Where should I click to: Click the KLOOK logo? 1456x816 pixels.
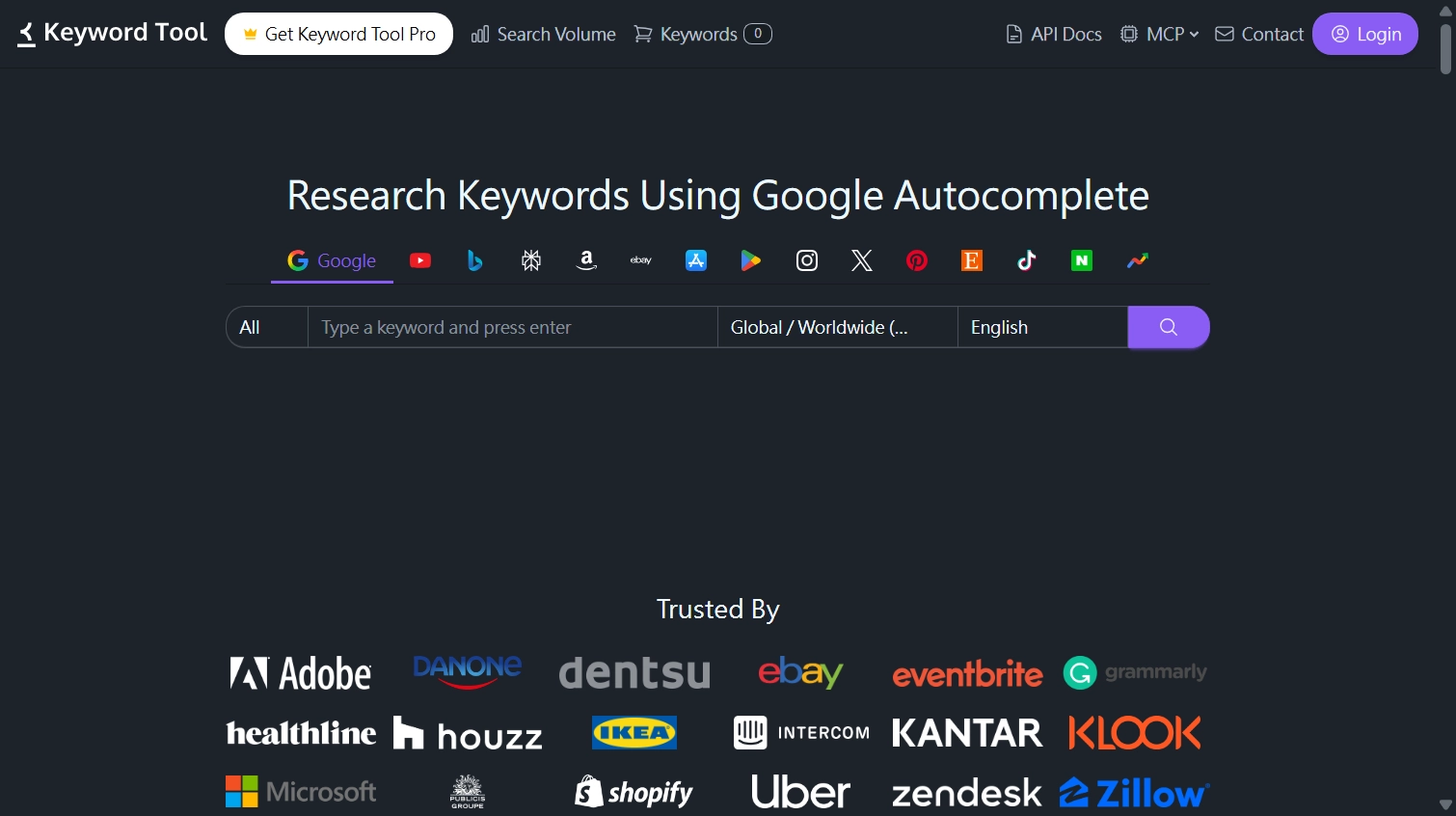tap(1135, 733)
